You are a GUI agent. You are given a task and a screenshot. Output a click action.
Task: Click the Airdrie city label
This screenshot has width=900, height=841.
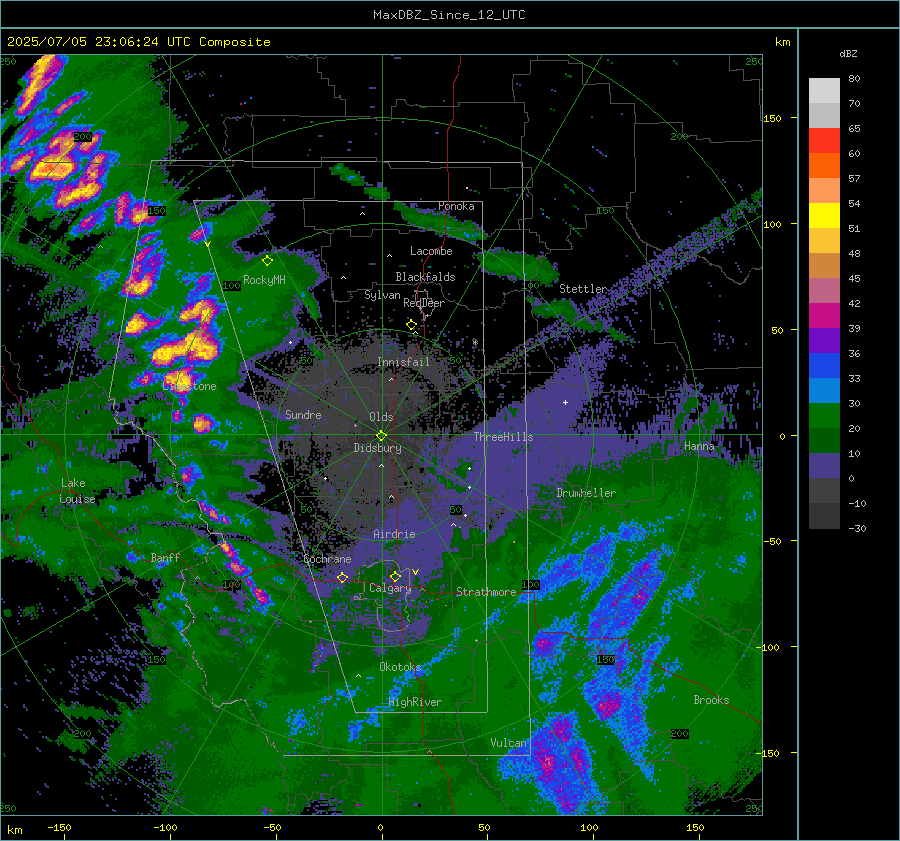coord(394,534)
